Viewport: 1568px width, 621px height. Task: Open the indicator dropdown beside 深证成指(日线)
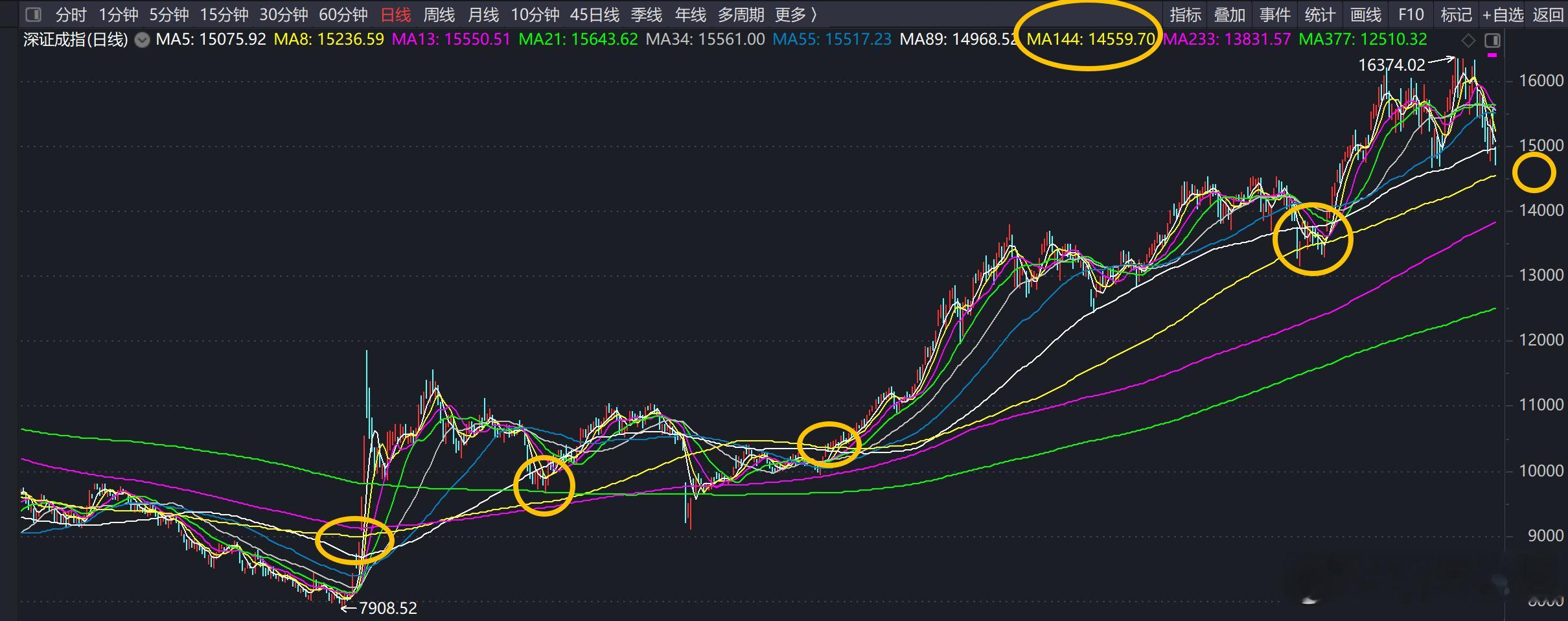coord(143,40)
